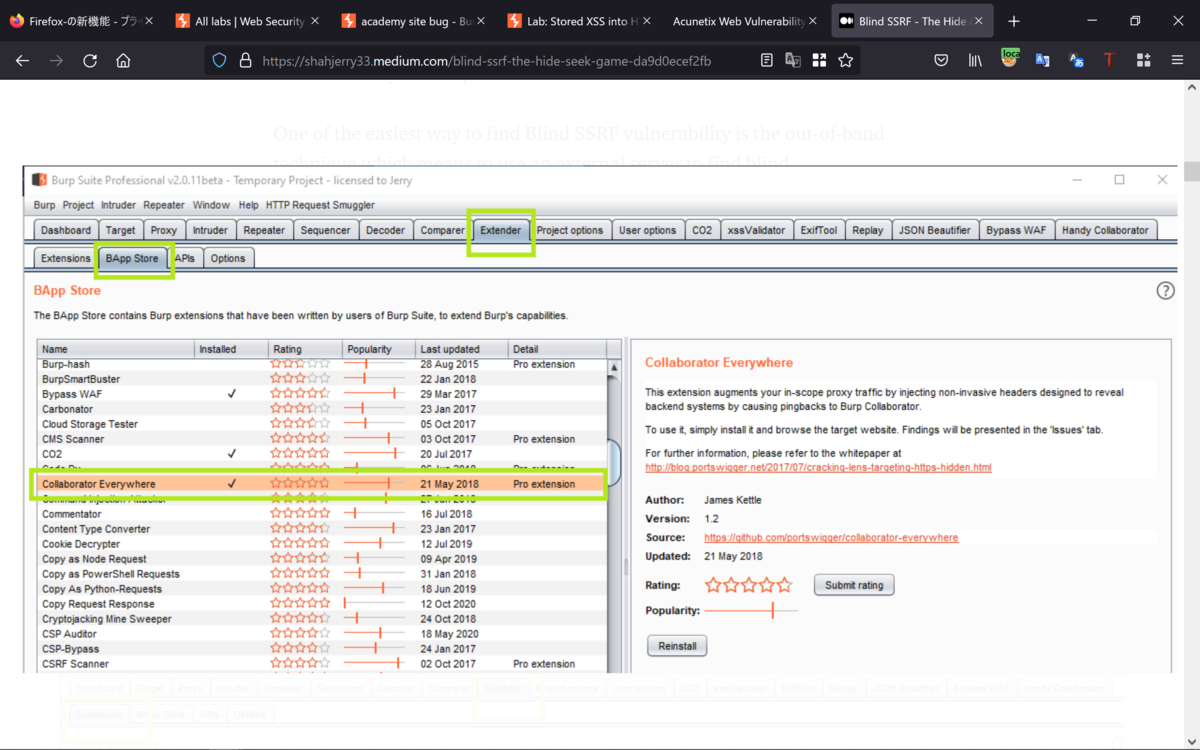The image size is (1200, 750).
Task: Click the Submit rating button
Action: point(854,585)
